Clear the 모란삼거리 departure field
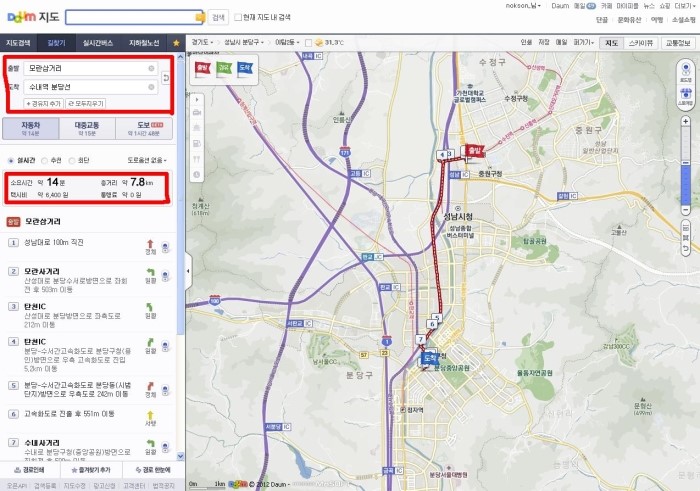 (151, 68)
